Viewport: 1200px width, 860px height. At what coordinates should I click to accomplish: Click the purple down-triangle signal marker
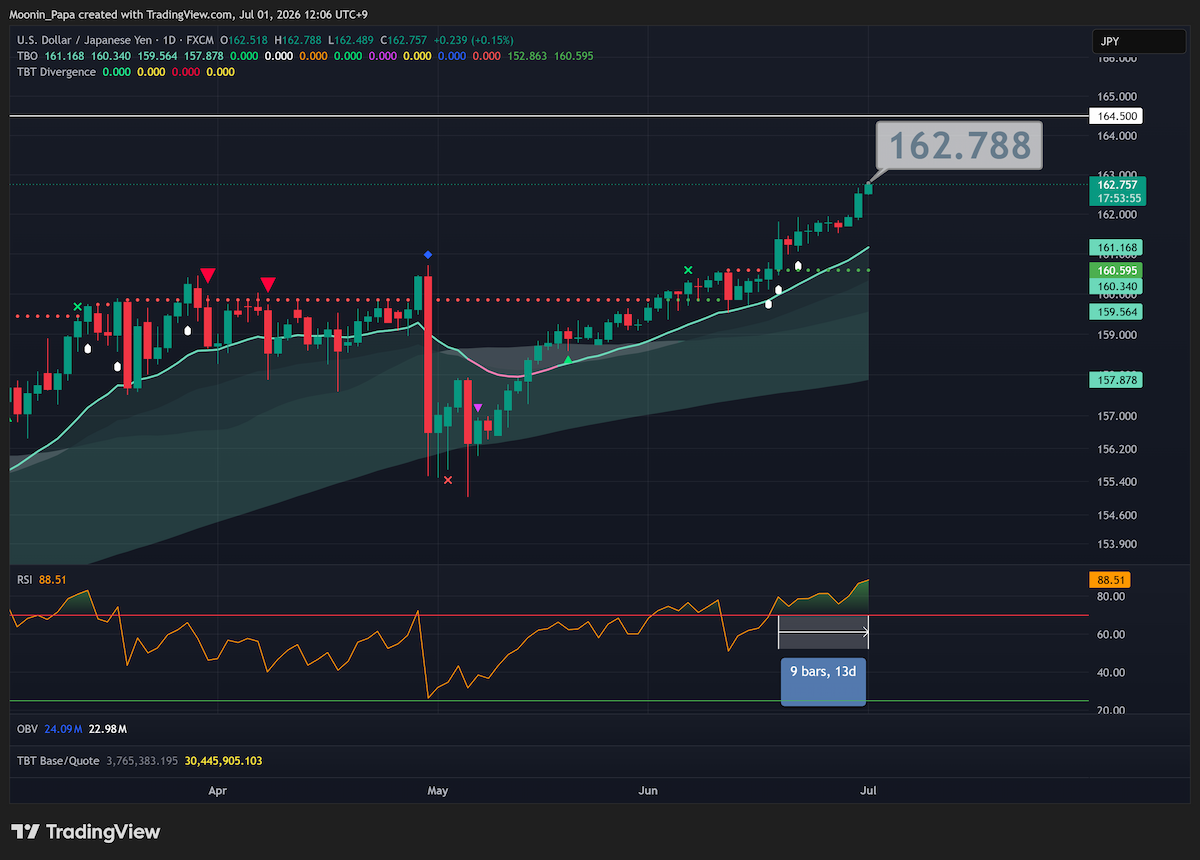coord(478,408)
